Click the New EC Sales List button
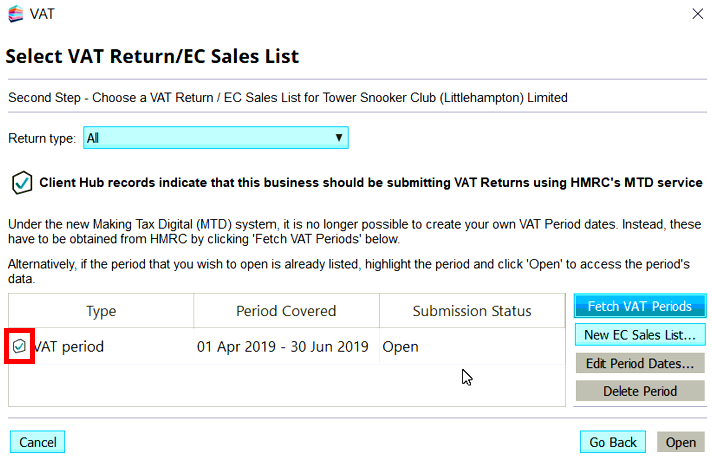 click(x=640, y=334)
